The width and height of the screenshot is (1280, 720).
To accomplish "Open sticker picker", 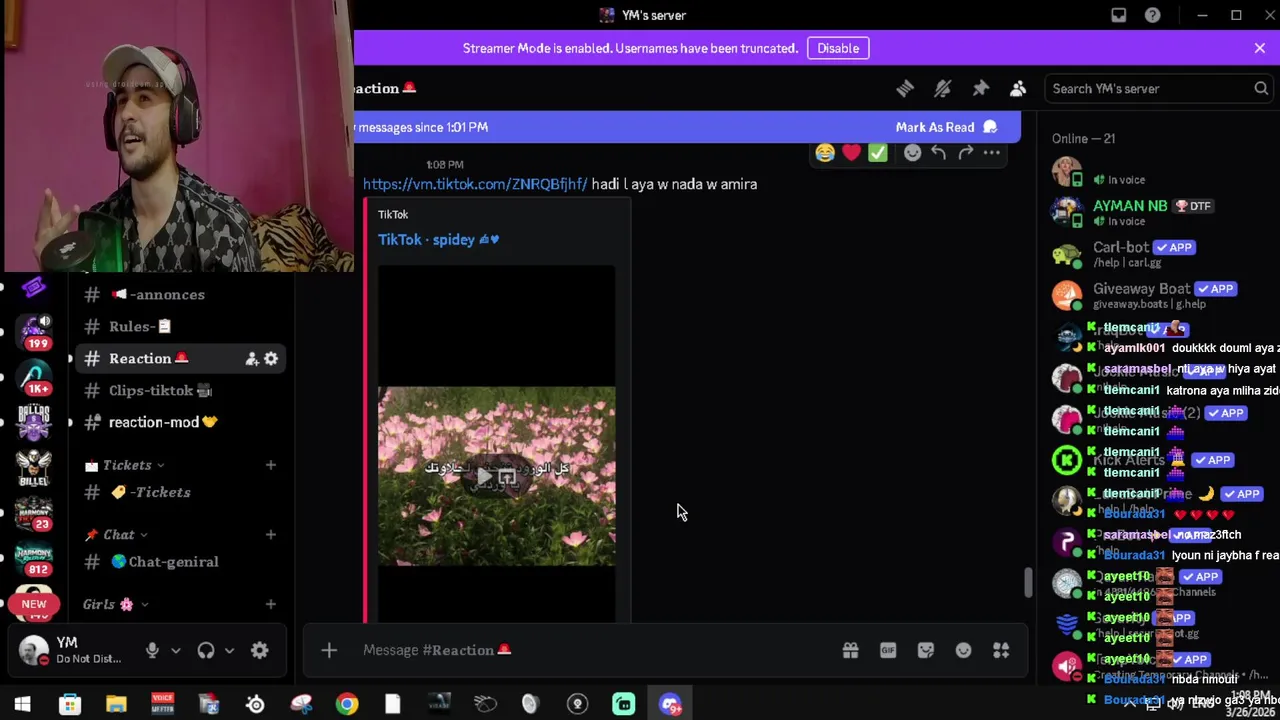I will click(926, 650).
